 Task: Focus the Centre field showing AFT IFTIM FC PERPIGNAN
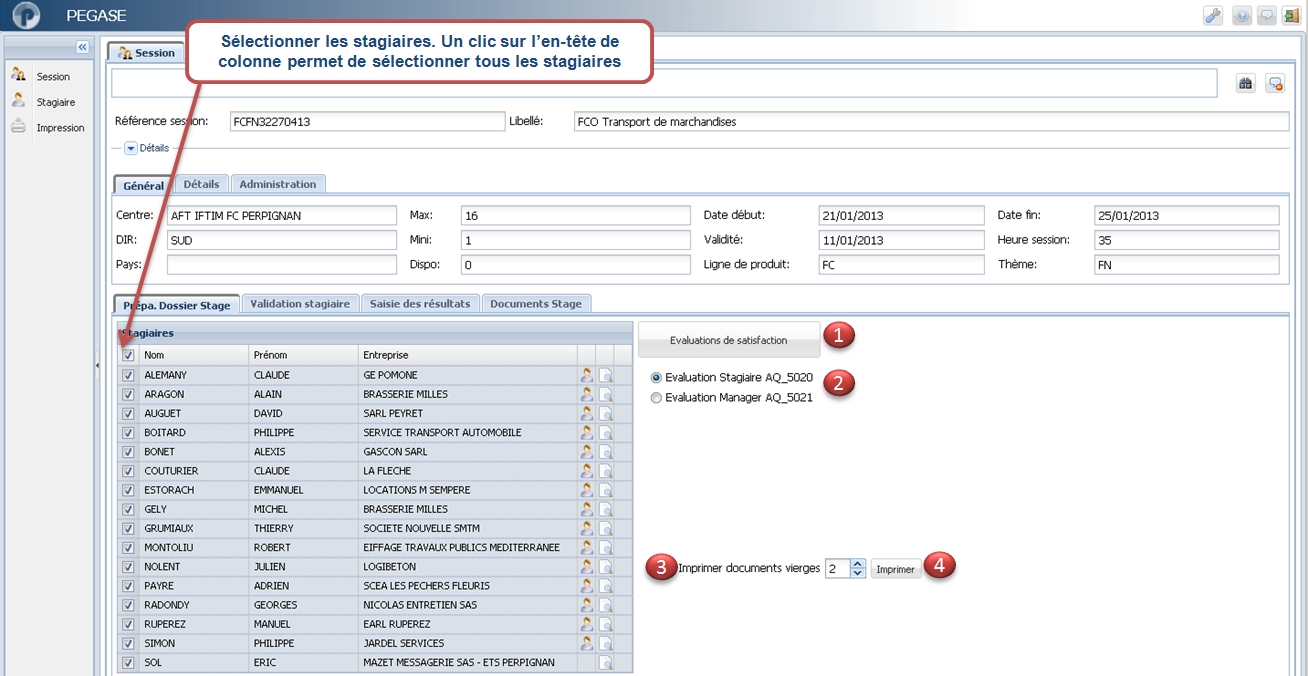[x=282, y=215]
